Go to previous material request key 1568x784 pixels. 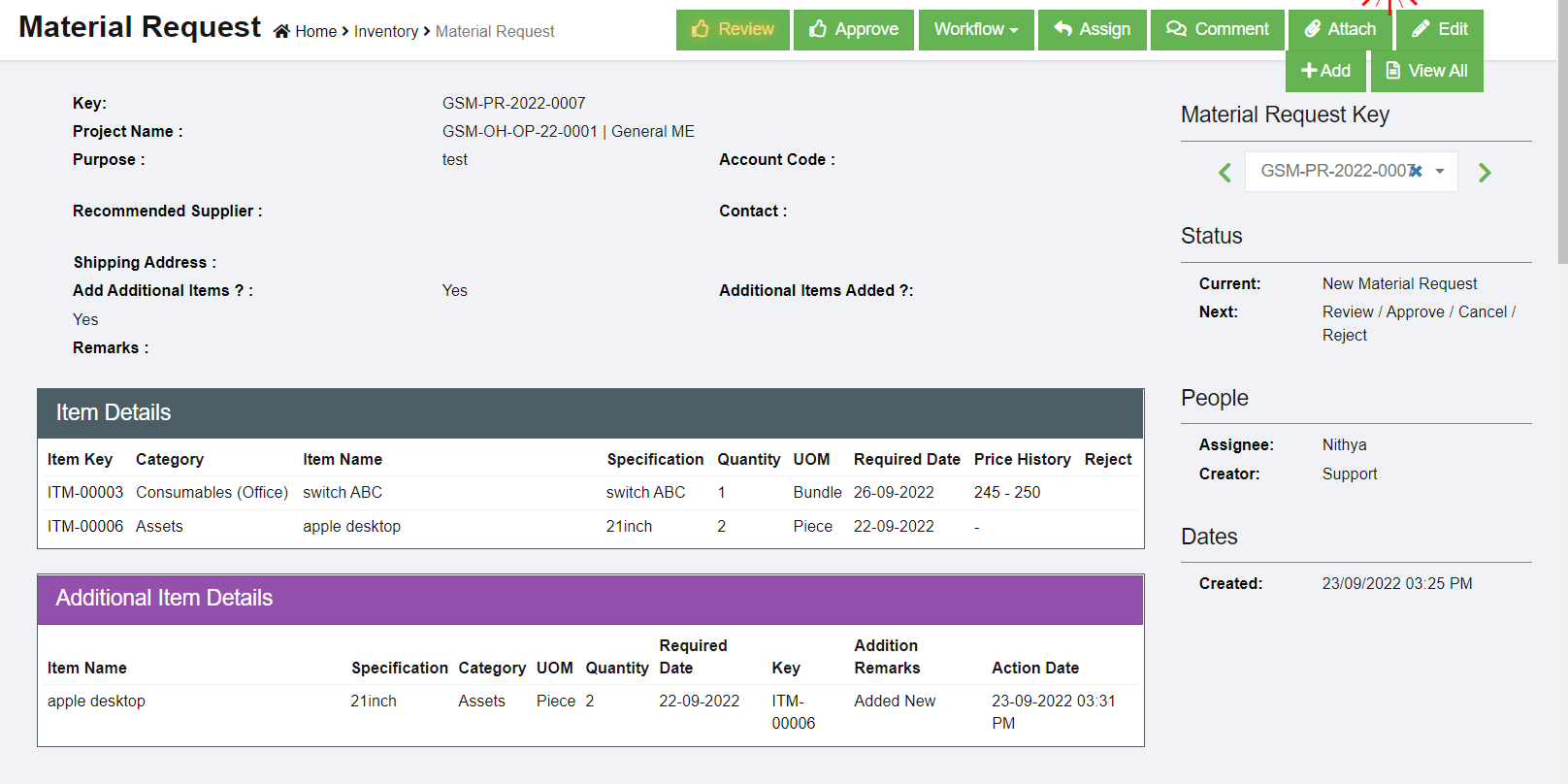point(1225,173)
